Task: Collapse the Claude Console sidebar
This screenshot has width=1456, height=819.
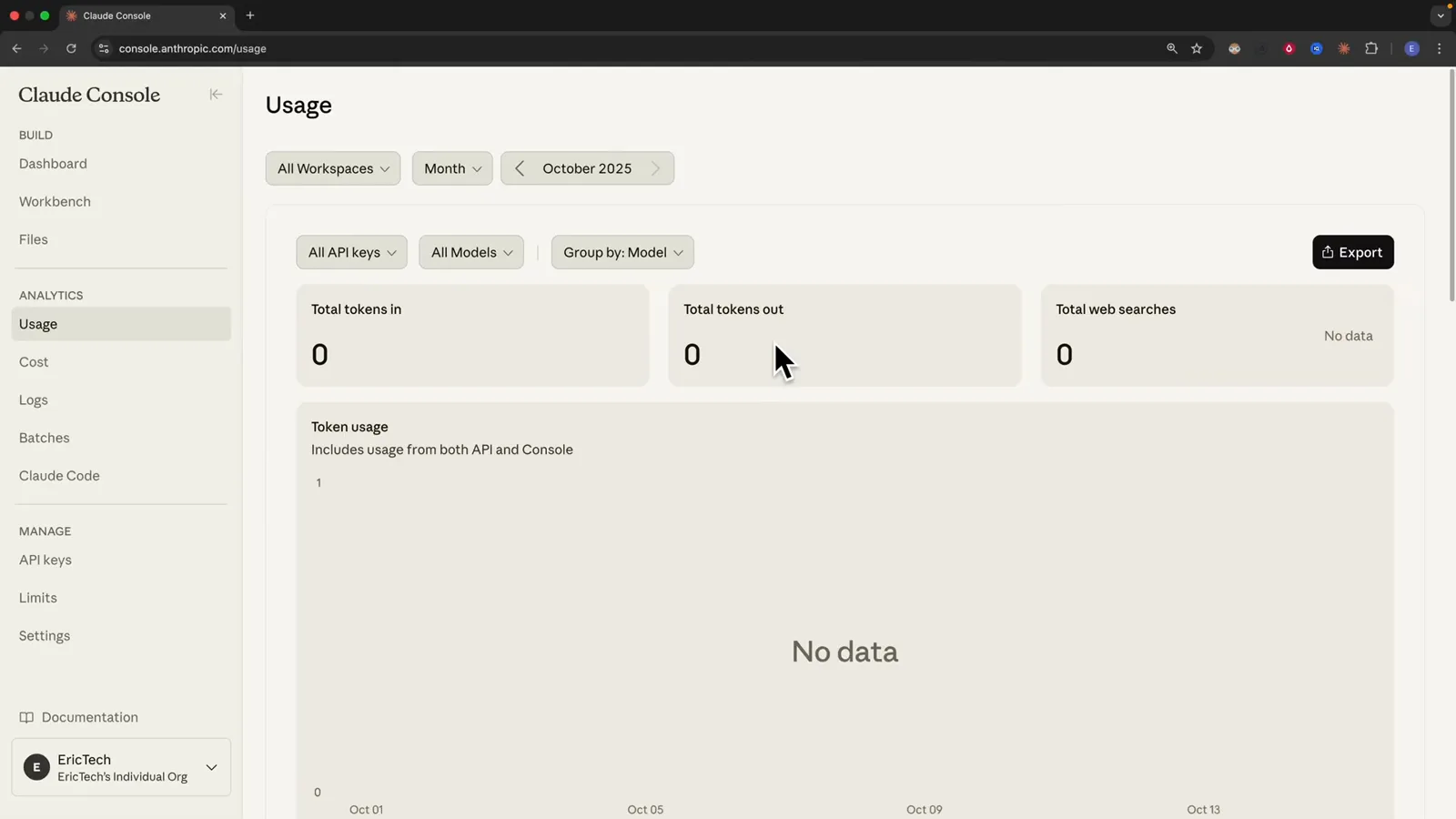Action: pos(216,95)
